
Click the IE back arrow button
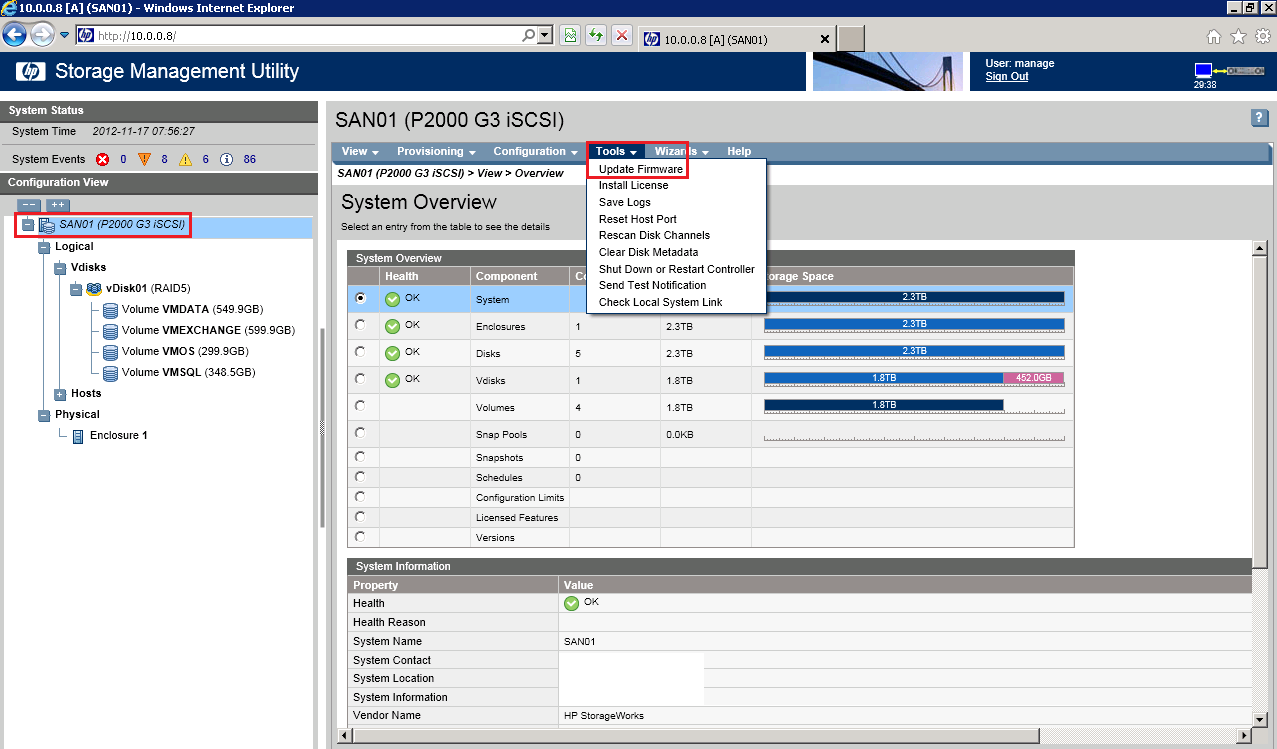[15, 36]
